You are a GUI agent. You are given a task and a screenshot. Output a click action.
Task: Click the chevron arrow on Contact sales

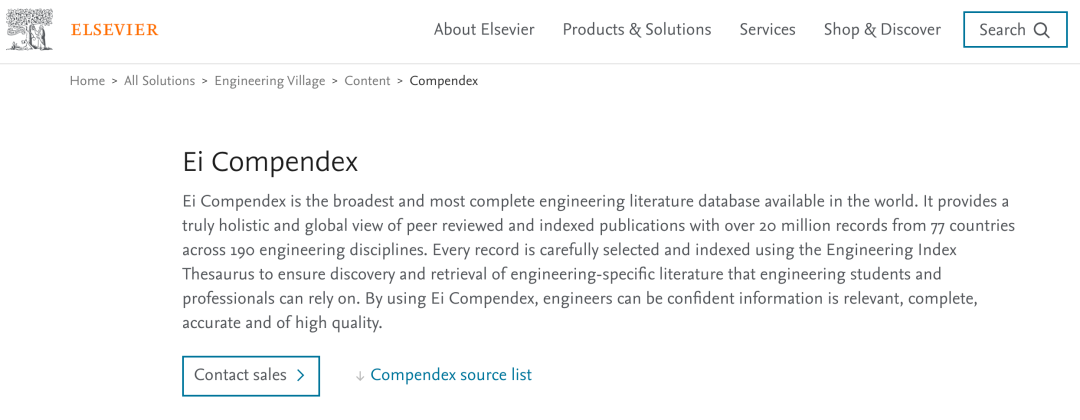pyautogui.click(x=300, y=376)
